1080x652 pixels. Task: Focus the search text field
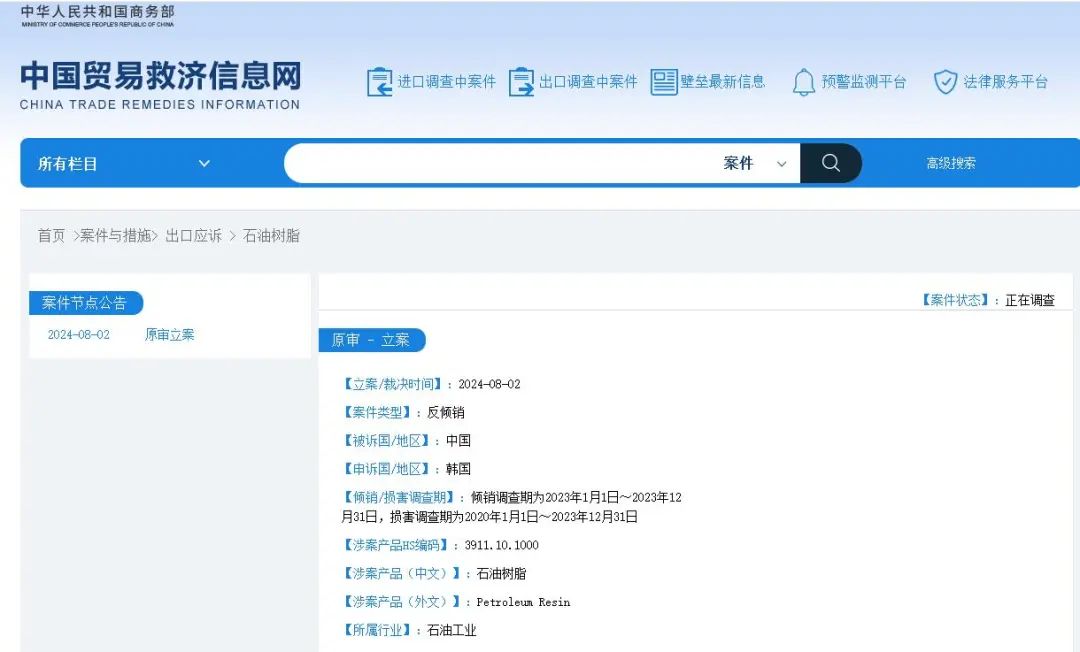click(499, 163)
